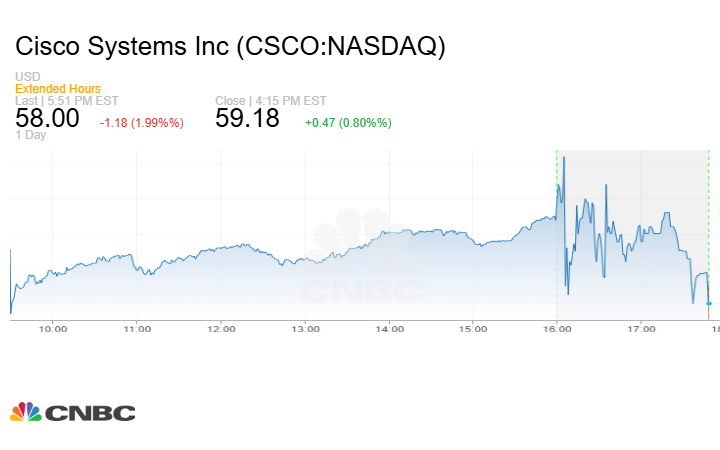Click the green +0.47 (0.80%) change
Image resolution: width=720 pixels, height=450 pixels.
349,122
